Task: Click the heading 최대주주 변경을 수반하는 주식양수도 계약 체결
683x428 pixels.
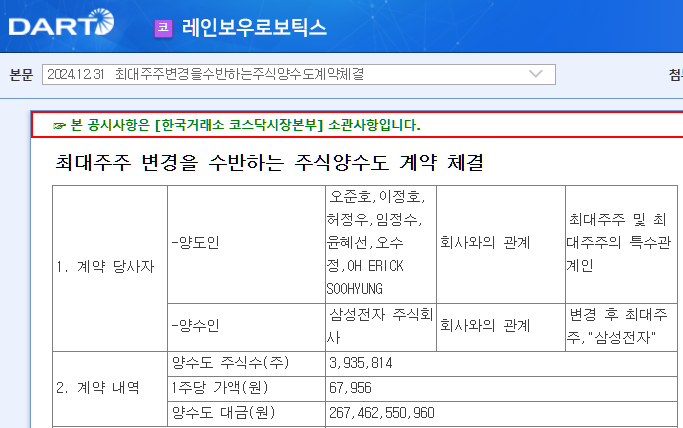Action: point(269,162)
